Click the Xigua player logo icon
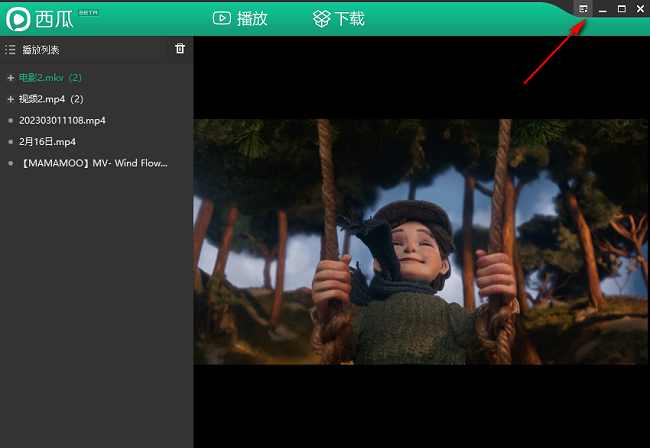 [x=19, y=18]
